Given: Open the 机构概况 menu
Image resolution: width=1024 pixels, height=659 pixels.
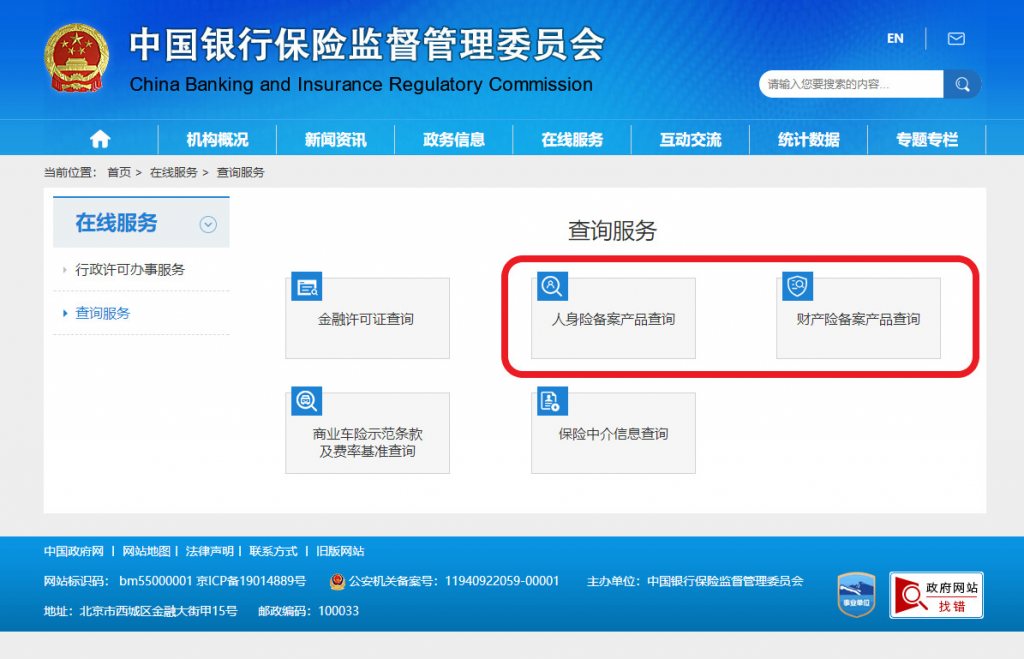Looking at the screenshot, I should 217,139.
